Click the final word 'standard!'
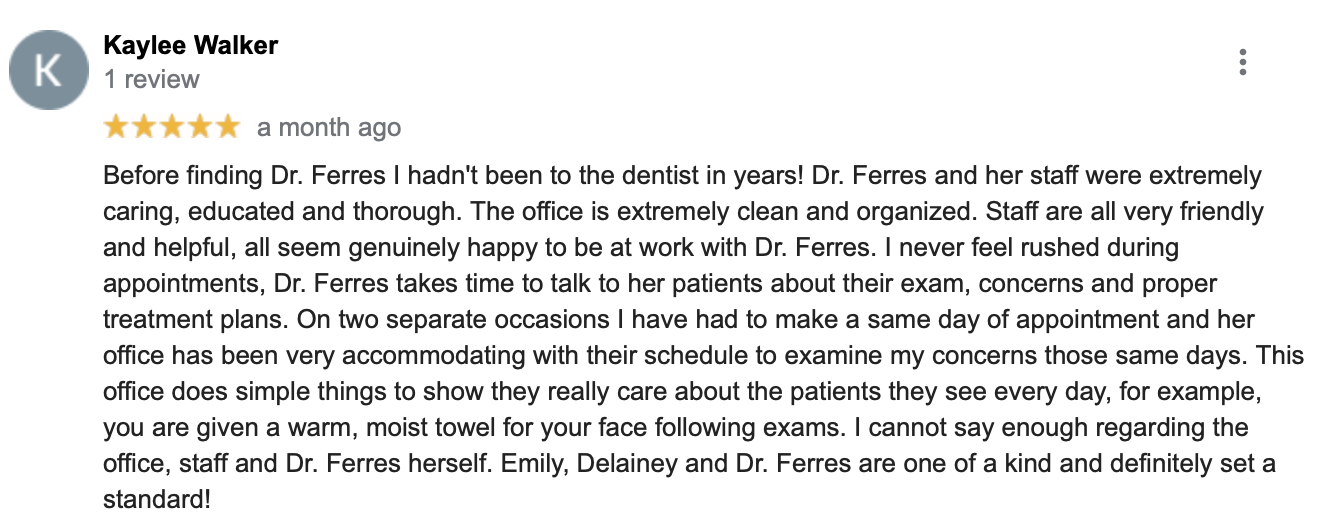The height and width of the screenshot is (524, 1340). [x=157, y=499]
